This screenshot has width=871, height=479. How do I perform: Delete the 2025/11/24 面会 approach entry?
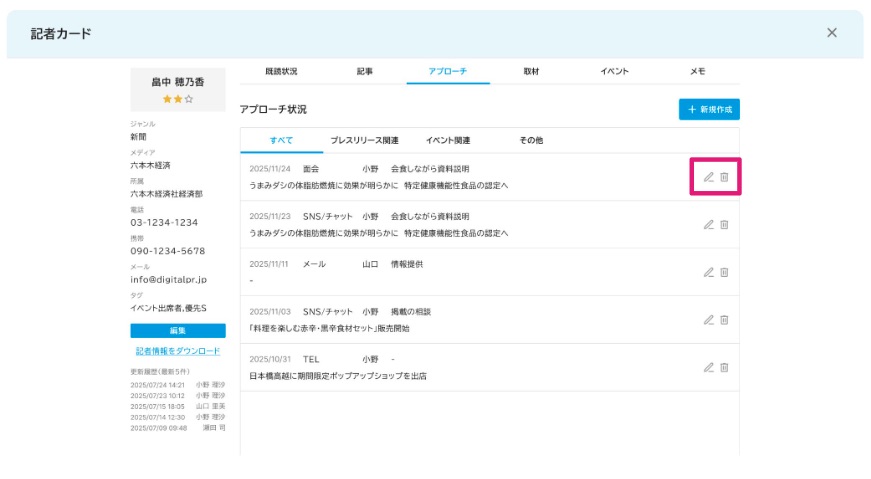pos(724,177)
